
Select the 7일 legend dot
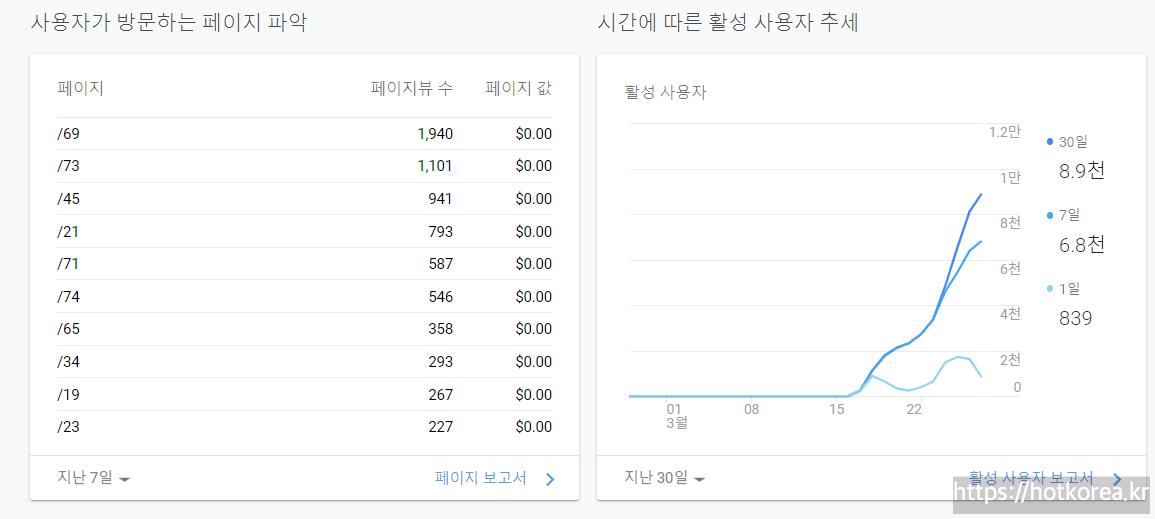coord(1050,215)
